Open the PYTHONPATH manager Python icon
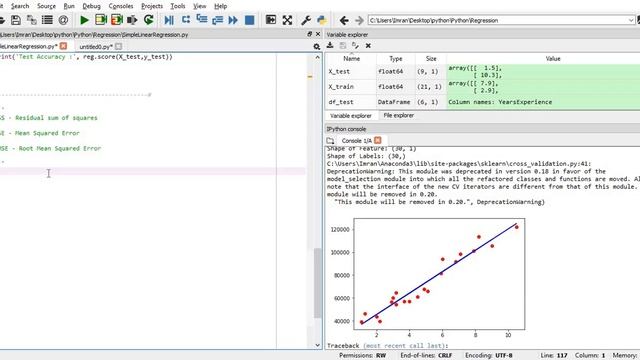Viewport: 640px width, 360px height. click(x=321, y=20)
